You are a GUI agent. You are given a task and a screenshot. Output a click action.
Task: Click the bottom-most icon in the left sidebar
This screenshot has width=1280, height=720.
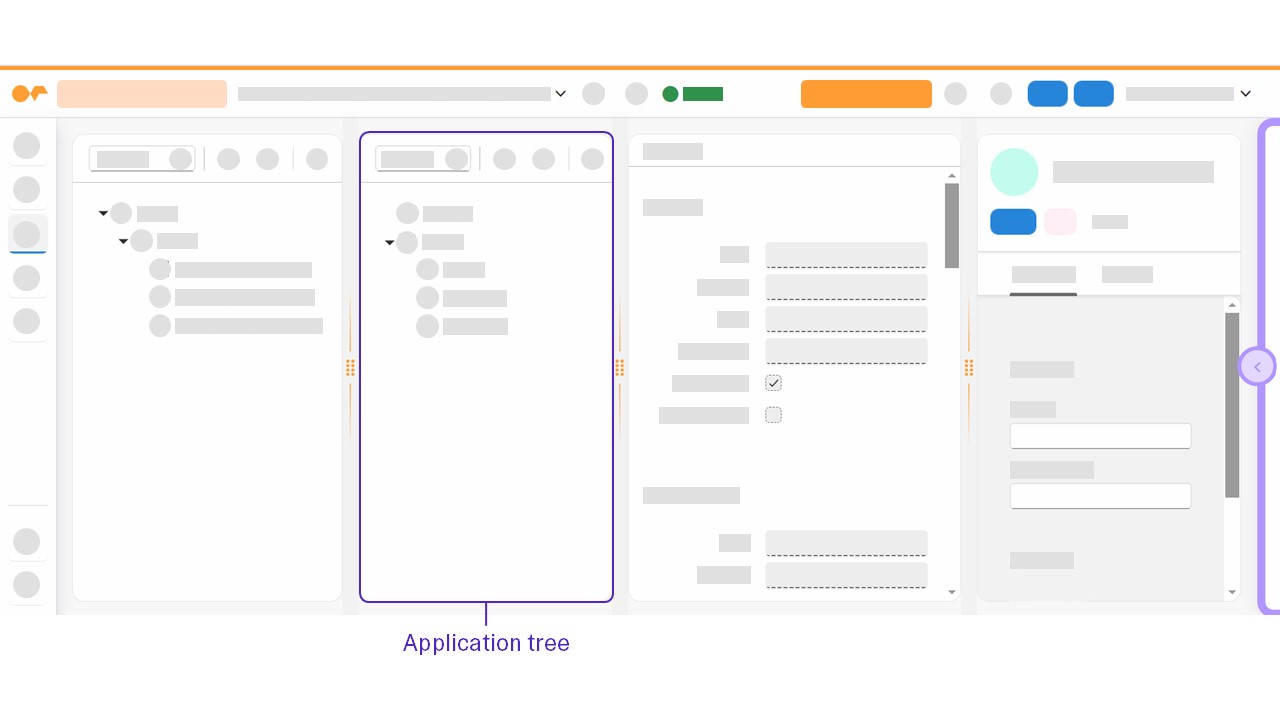coord(27,584)
